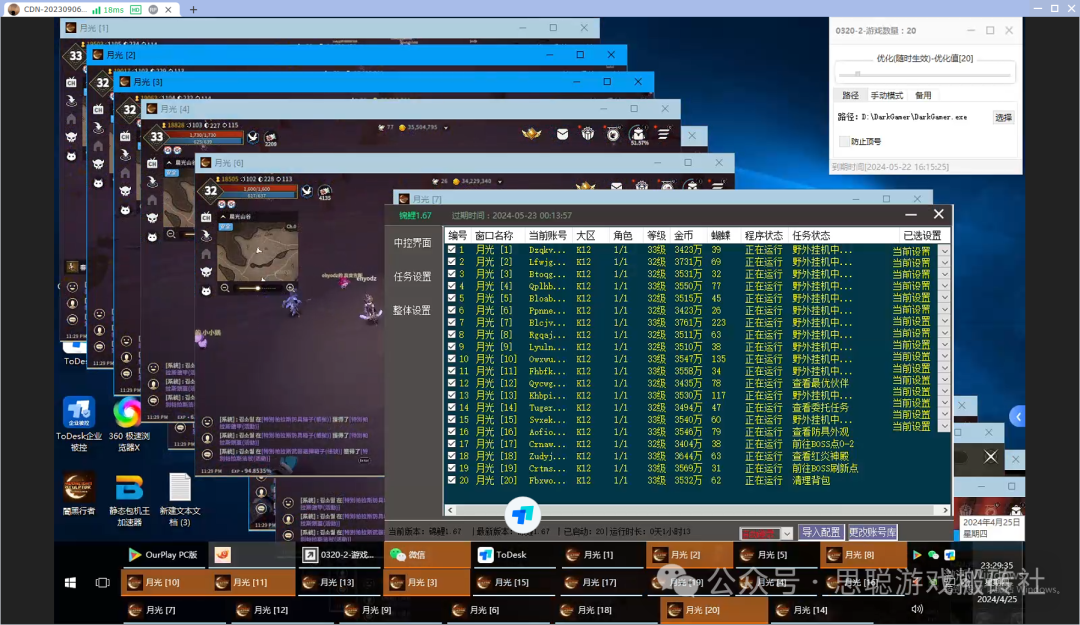
Task: Switch to the 任务设置 tab
Action: [x=412, y=277]
